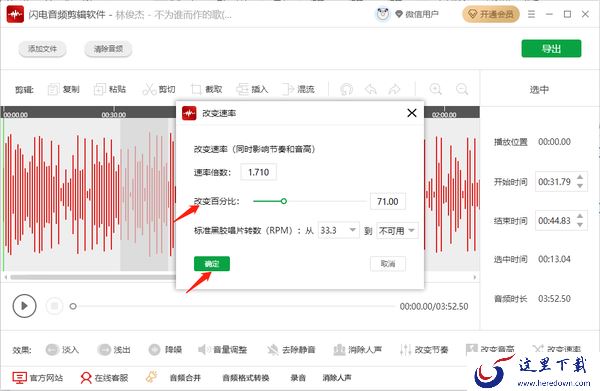
Task: Close the Change Speed dialog
Action: click(412, 113)
